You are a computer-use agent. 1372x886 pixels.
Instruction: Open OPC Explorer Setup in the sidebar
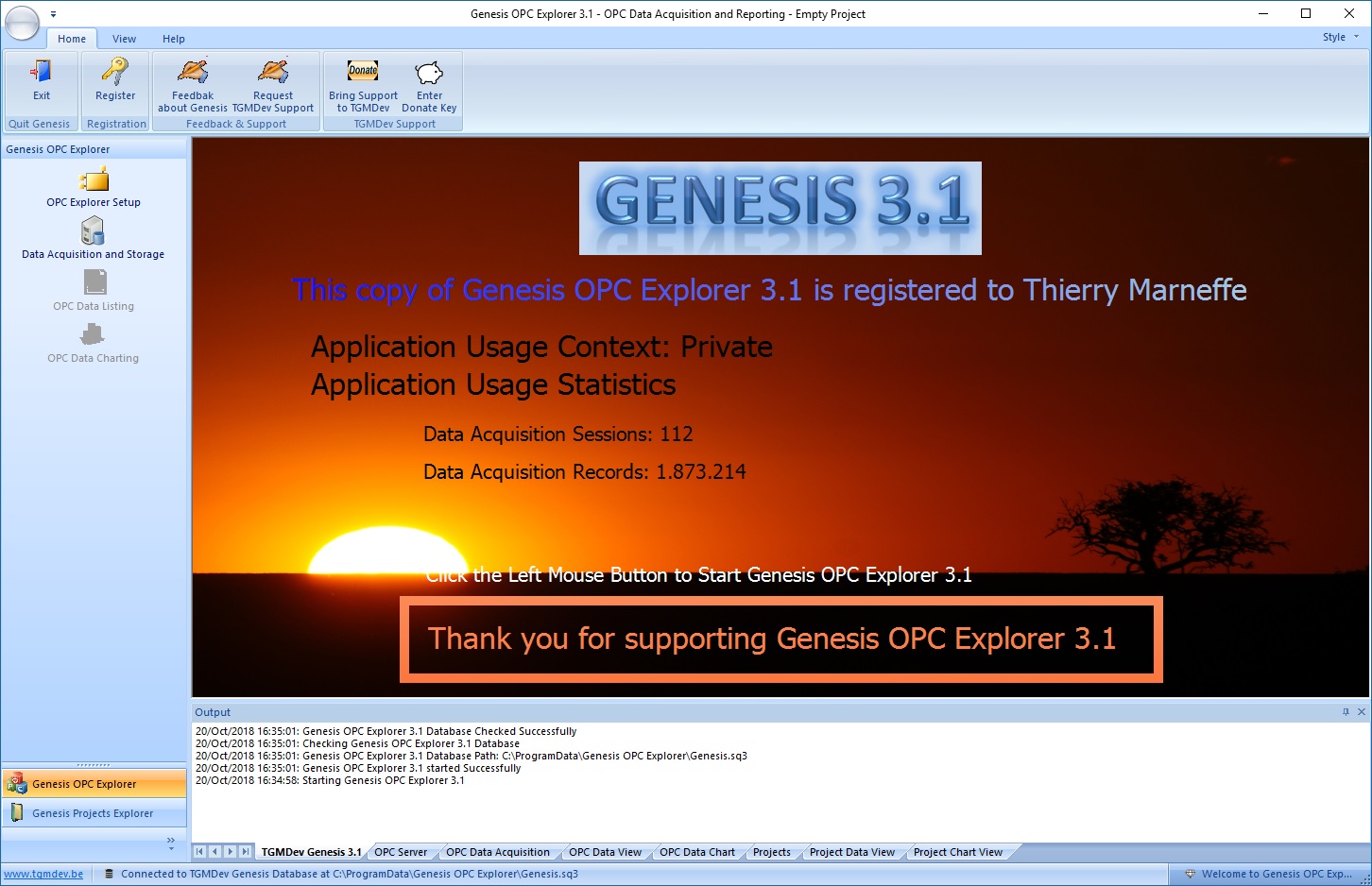pos(94,187)
